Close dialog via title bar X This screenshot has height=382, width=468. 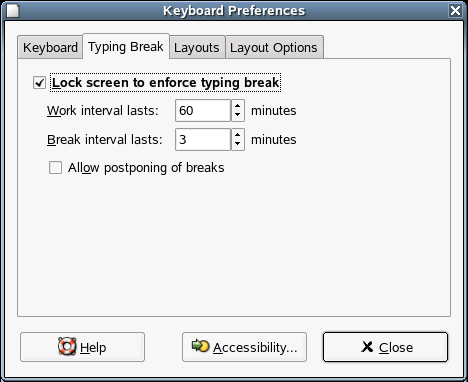pos(455,10)
